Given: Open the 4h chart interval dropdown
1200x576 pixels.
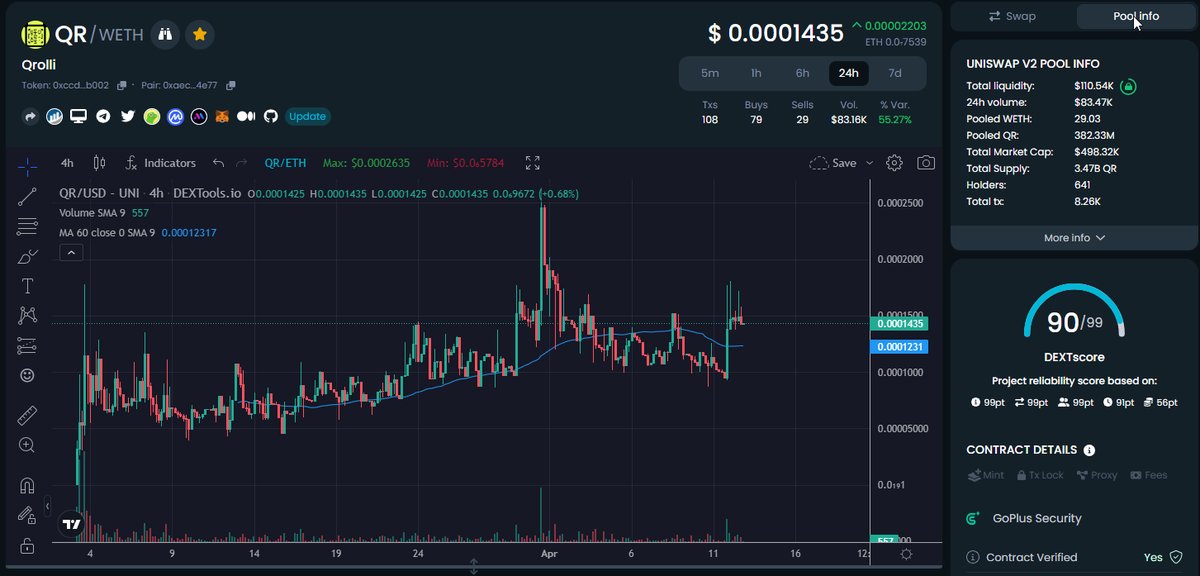Looking at the screenshot, I should (67, 162).
